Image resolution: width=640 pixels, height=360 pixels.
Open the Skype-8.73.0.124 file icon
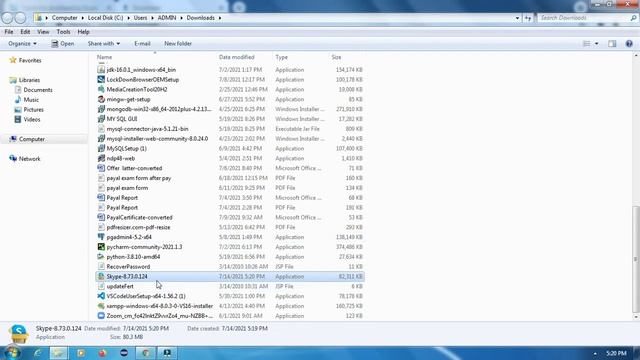point(101,276)
